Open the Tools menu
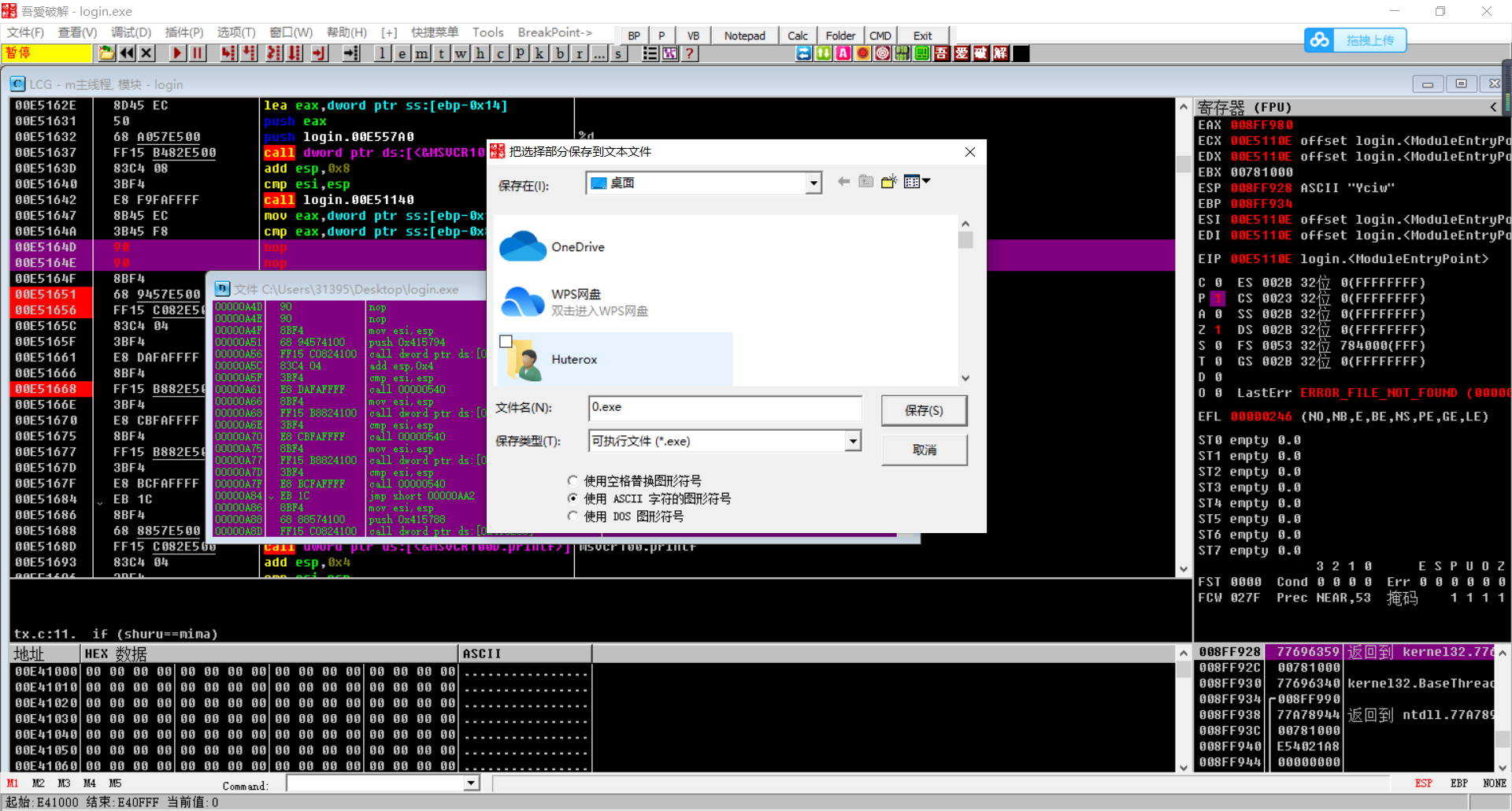Screen dimensions: 1512x811 487,32
